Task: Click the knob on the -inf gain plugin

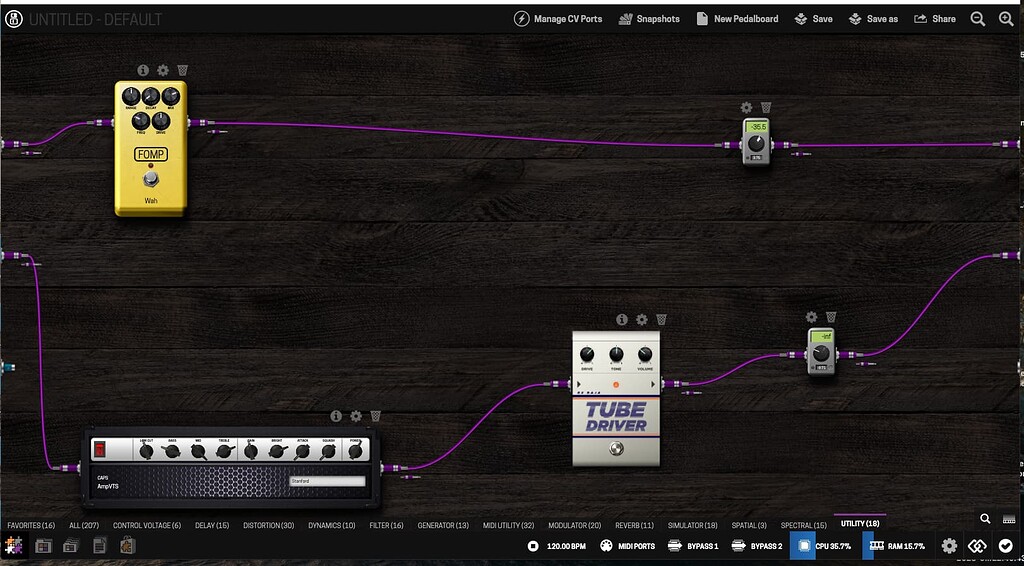Action: click(821, 353)
